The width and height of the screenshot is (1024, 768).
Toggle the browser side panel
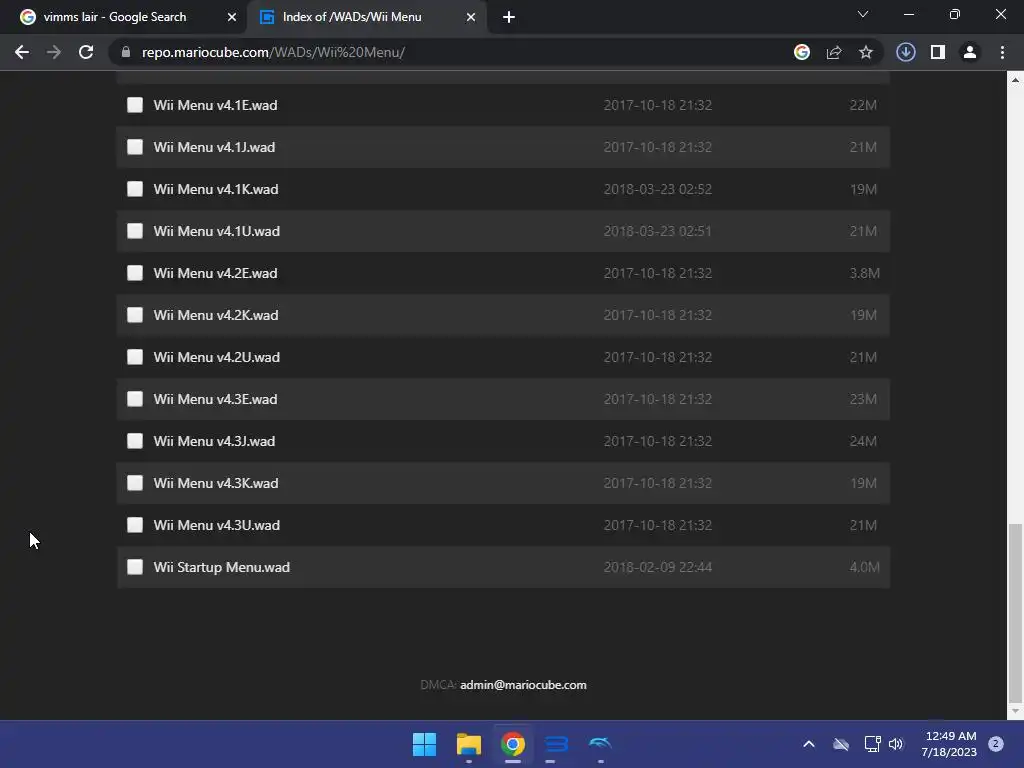click(938, 52)
